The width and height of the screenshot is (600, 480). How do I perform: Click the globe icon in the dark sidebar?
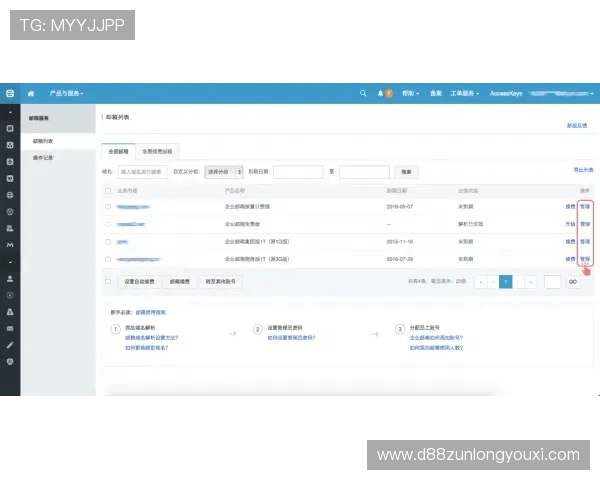click(10, 195)
